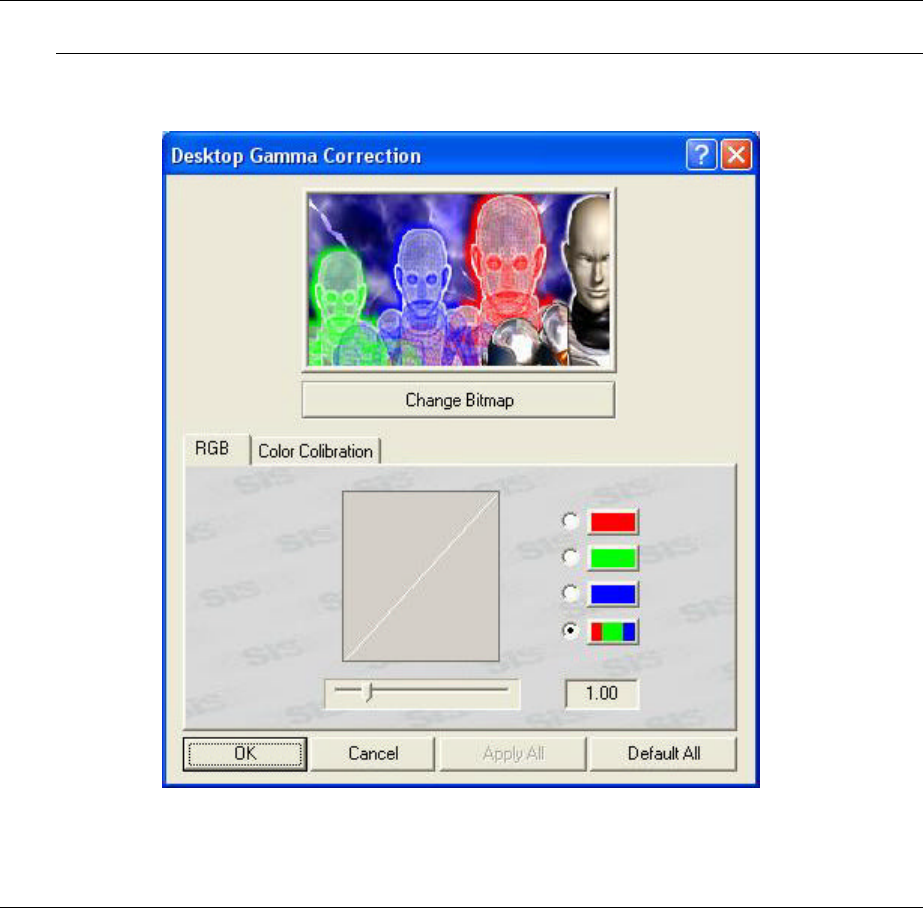Click the 1.00 gamma value field
This screenshot has width=923, height=908.
coord(602,694)
